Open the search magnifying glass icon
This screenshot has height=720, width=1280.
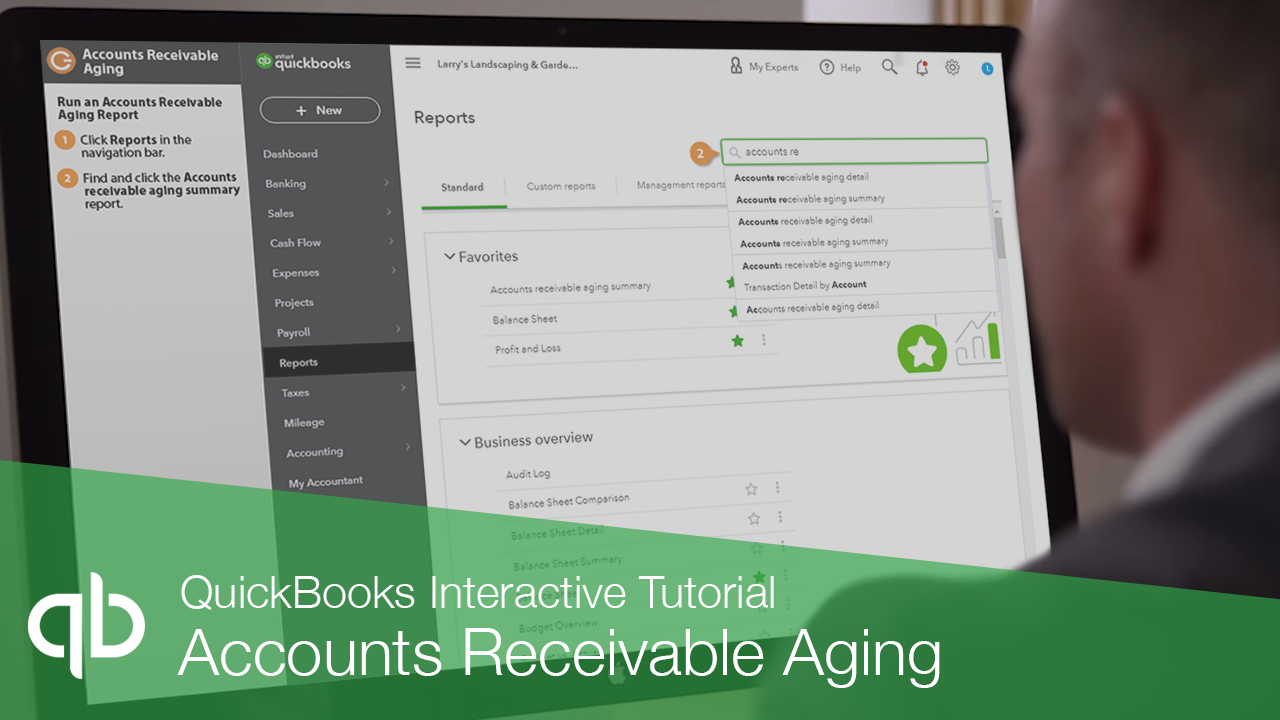(x=889, y=67)
